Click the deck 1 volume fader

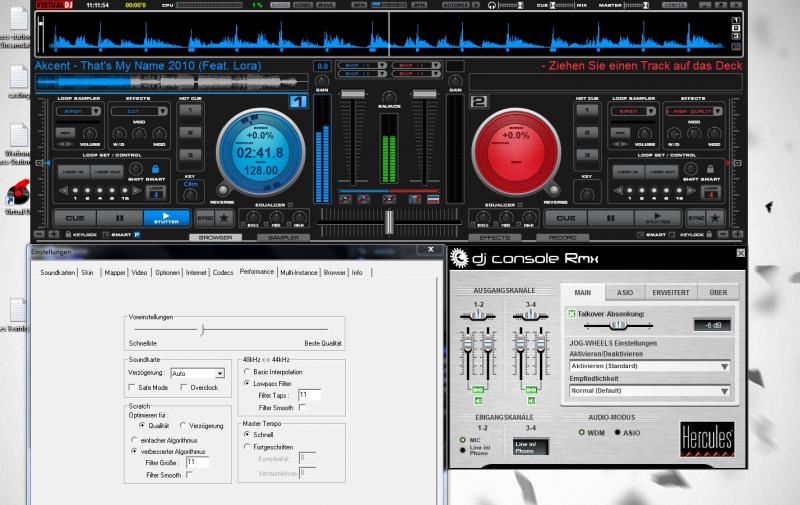(353, 94)
